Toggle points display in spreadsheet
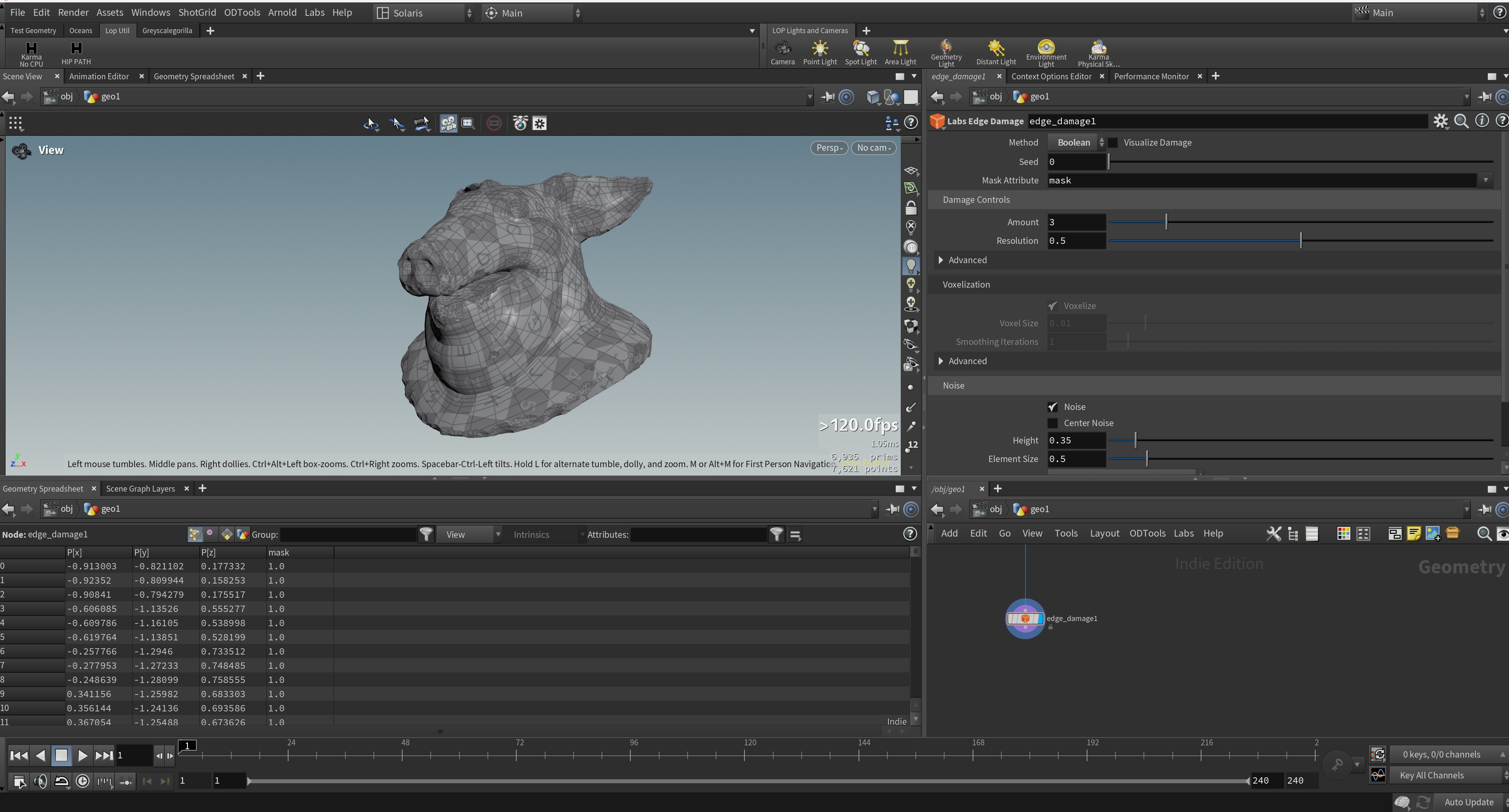The height and width of the screenshot is (812, 1509). (x=195, y=534)
